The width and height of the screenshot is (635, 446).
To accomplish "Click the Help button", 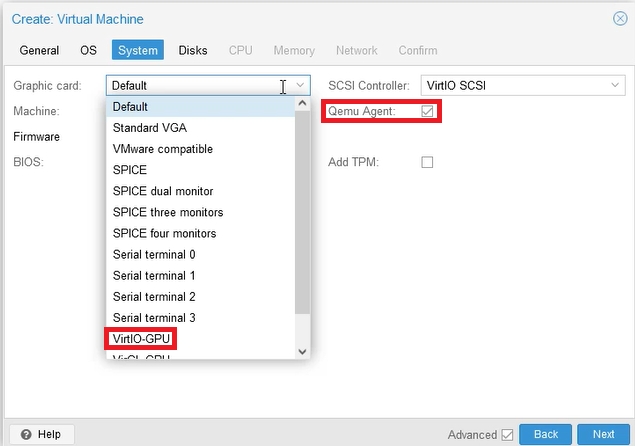I will point(40,434).
